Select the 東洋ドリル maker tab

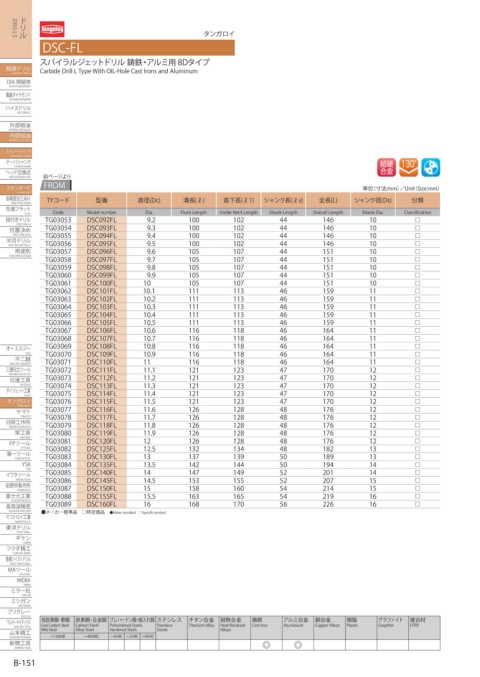[16, 528]
